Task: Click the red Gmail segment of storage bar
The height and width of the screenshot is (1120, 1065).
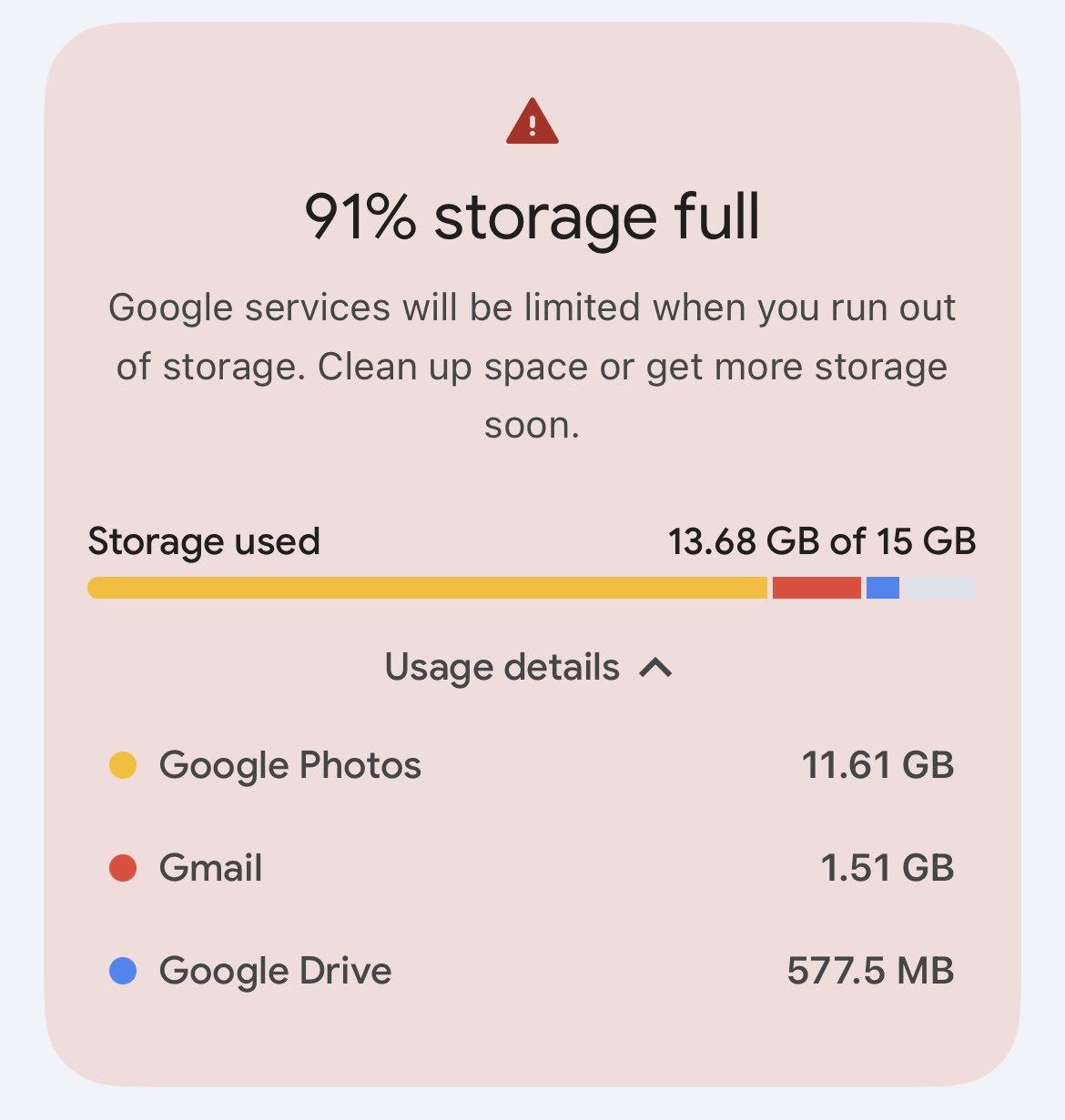Action: (x=816, y=588)
